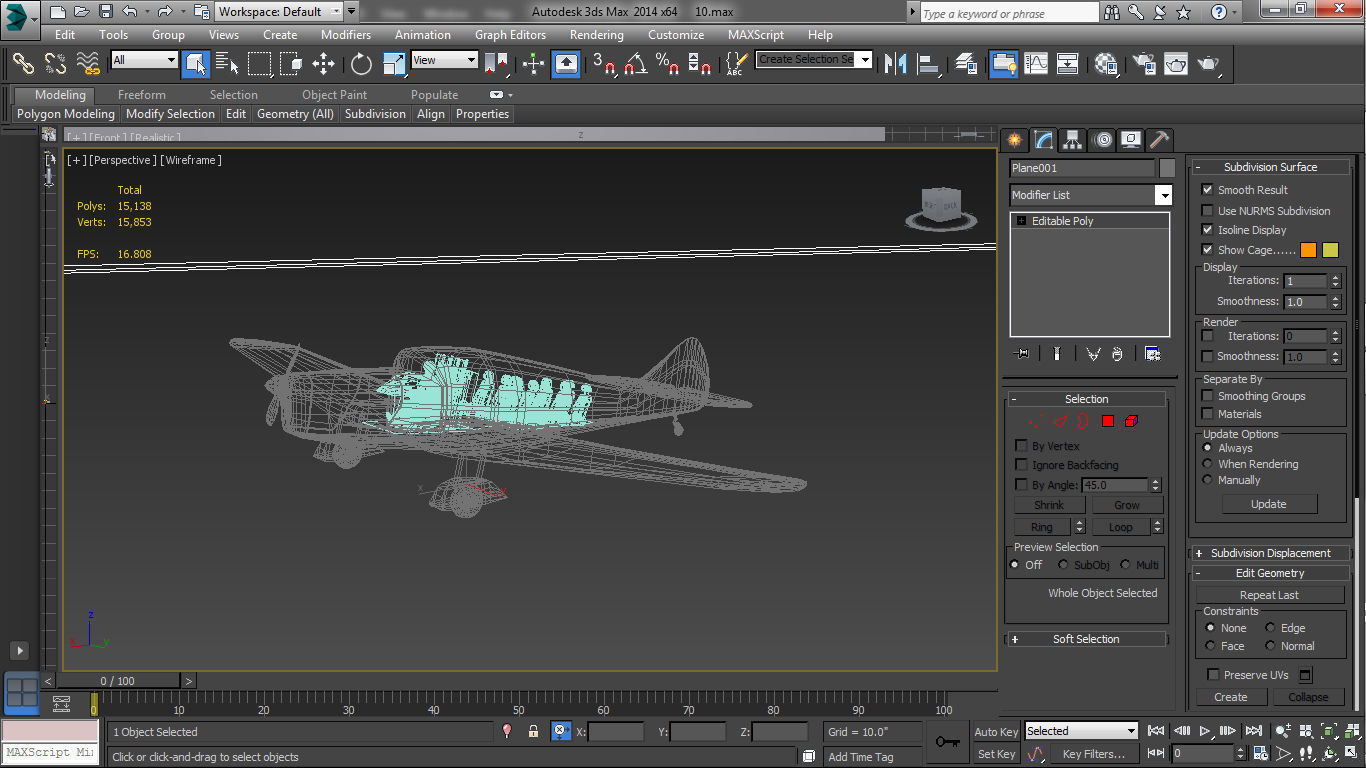Select When Rendering update option
The image size is (1366, 768).
point(1208,464)
